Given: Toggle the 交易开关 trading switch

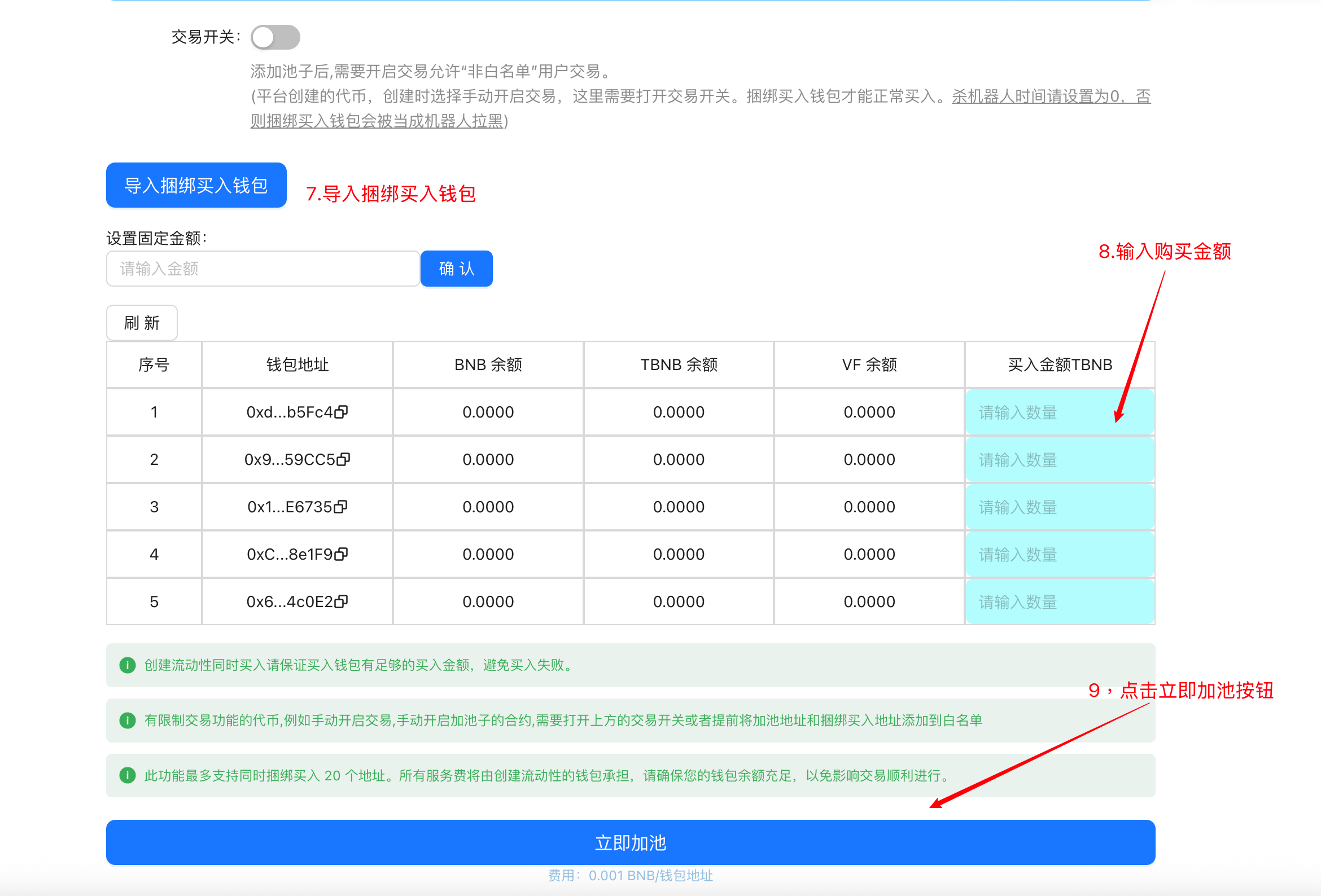Looking at the screenshot, I should coord(275,37).
